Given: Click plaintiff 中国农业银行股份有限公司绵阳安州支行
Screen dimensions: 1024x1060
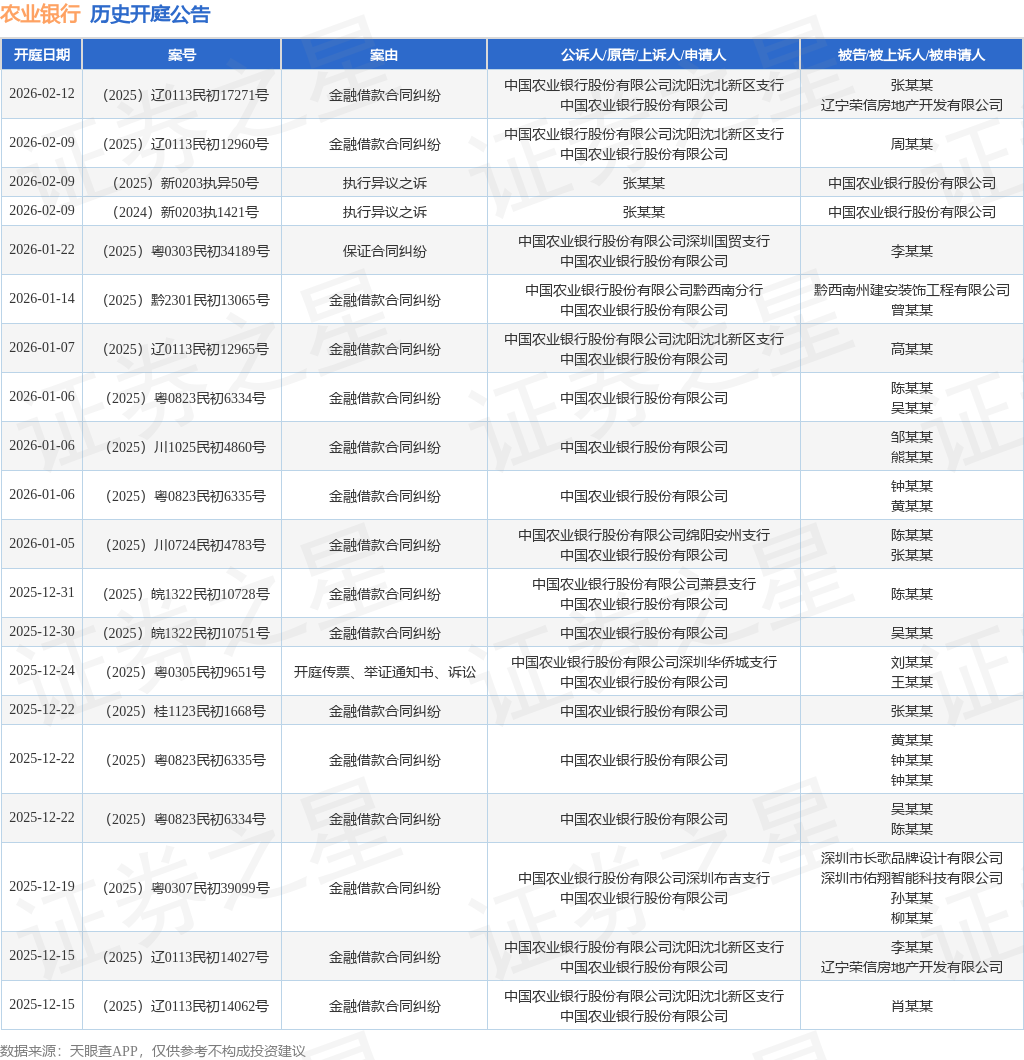Looking at the screenshot, I should [643, 535].
